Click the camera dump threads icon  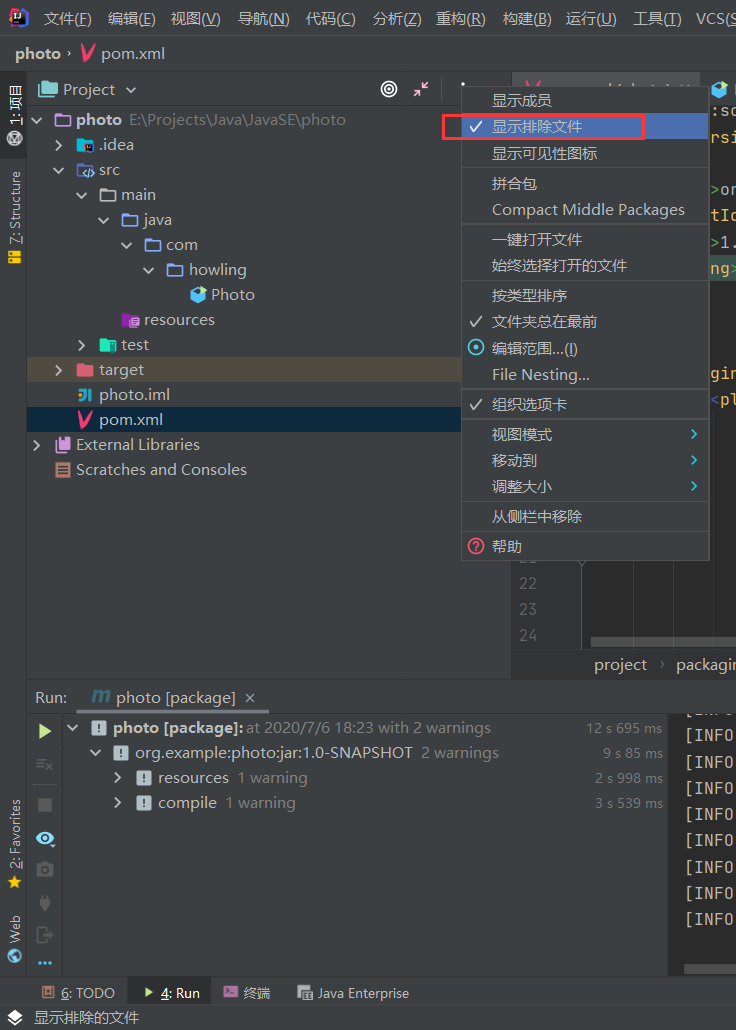point(45,870)
